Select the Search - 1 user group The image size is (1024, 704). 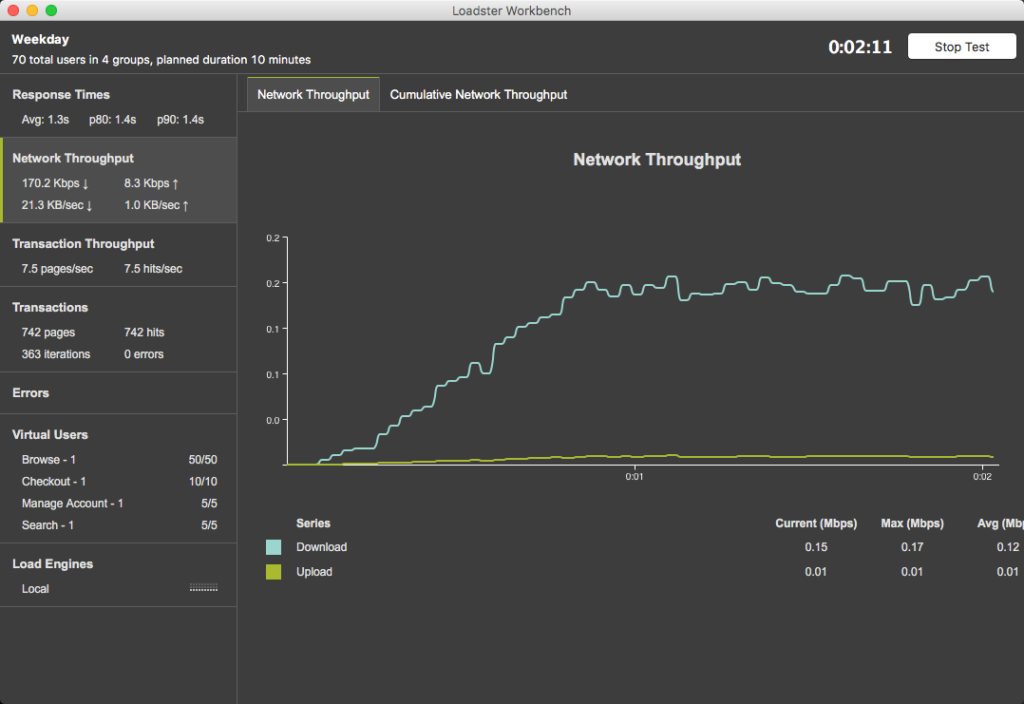tap(49, 525)
